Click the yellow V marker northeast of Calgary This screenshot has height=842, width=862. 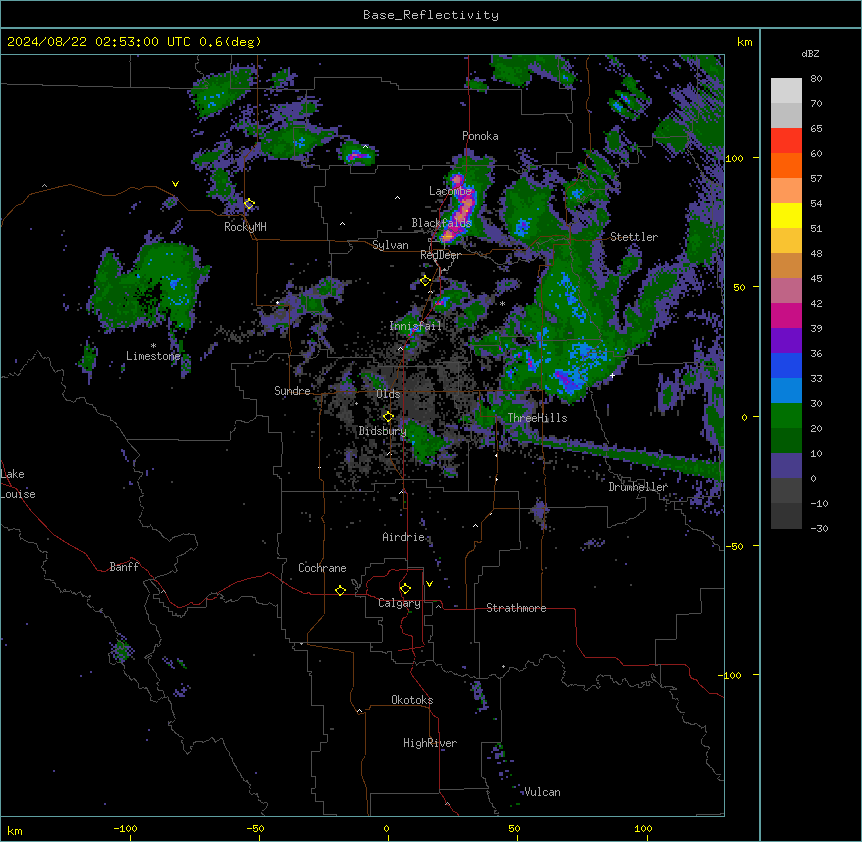click(429, 584)
